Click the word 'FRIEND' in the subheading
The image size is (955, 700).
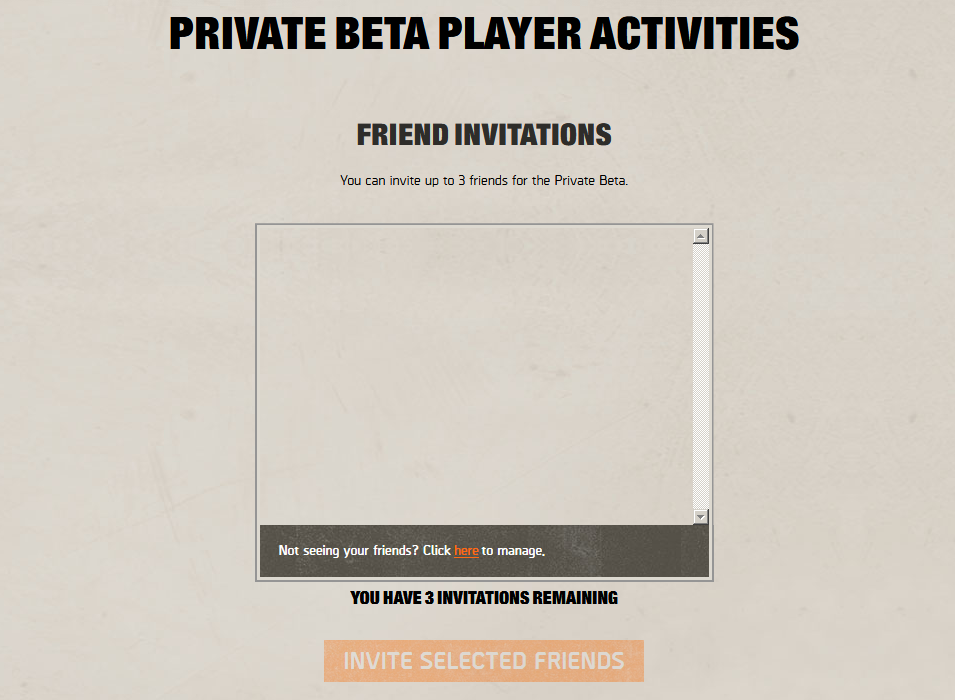pos(403,135)
